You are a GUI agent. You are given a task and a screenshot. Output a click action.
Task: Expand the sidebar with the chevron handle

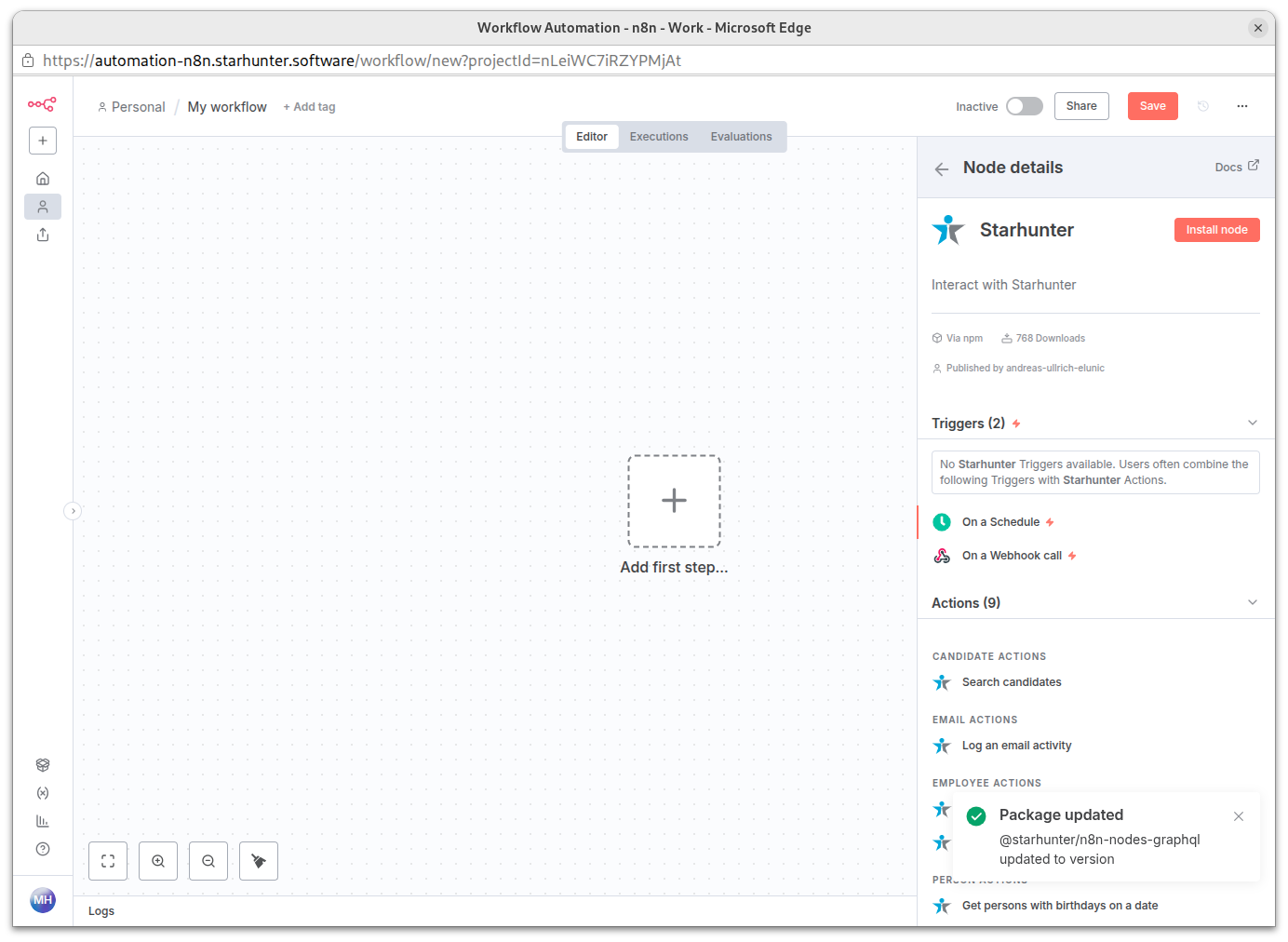(x=73, y=511)
